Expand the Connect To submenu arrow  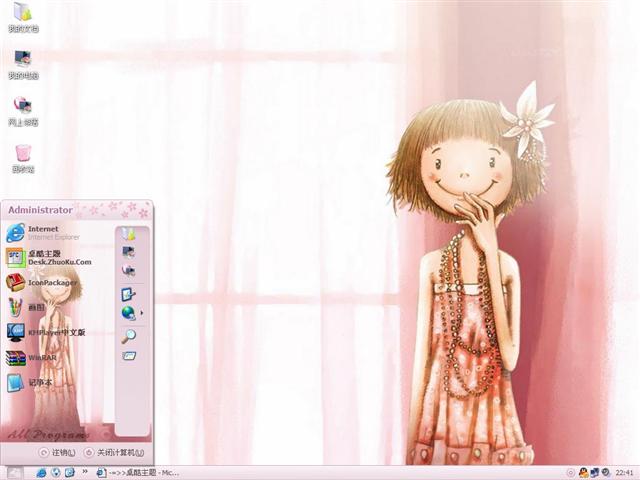click(x=142, y=313)
